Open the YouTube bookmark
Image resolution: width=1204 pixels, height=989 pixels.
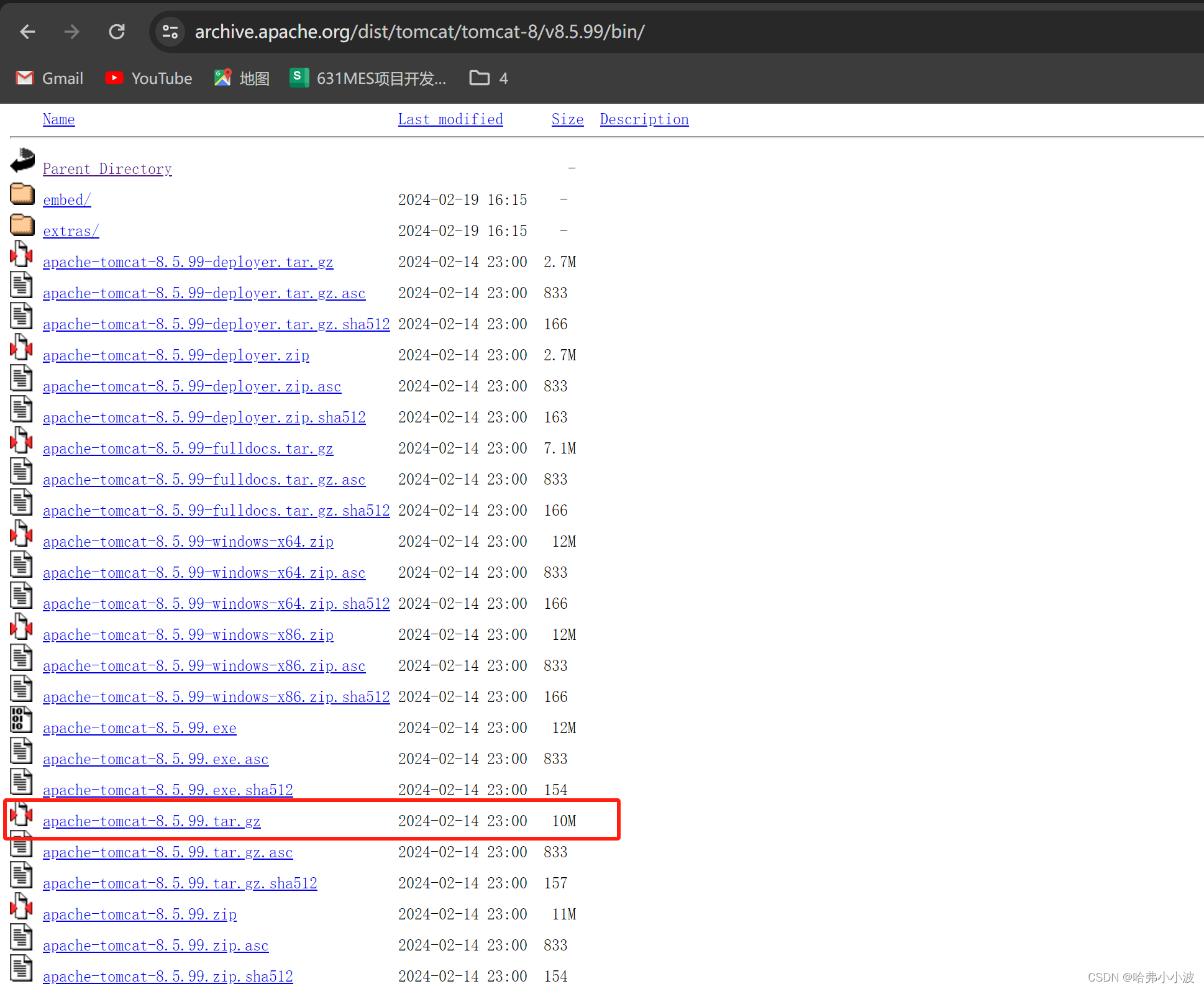(x=149, y=78)
